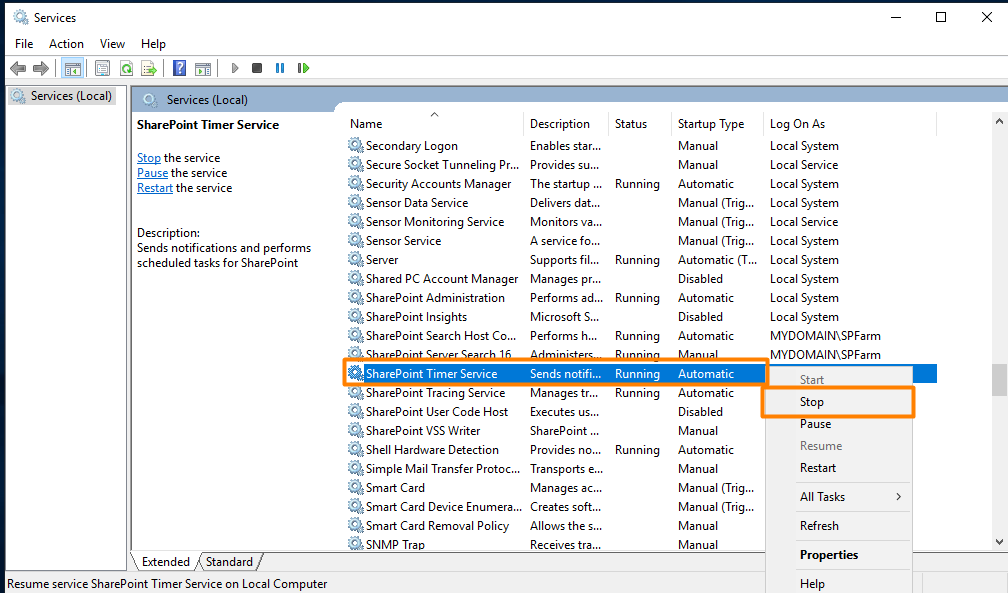Click gear icon of Secondary Logon row

click(x=356, y=145)
